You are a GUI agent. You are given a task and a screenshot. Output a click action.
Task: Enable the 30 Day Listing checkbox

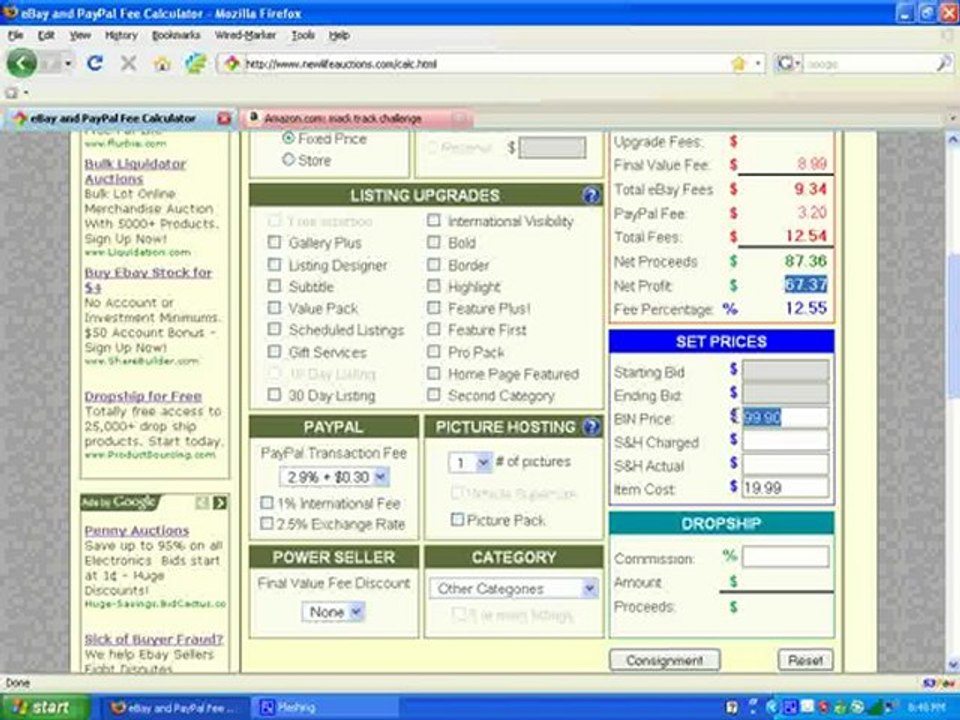(274, 395)
